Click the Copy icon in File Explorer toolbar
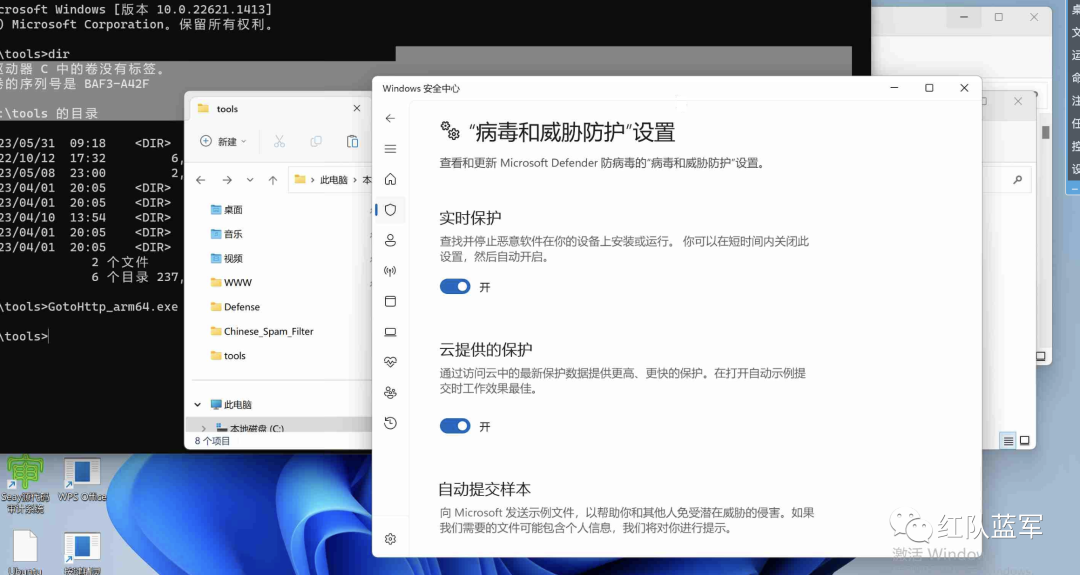1080x575 pixels. tap(315, 141)
